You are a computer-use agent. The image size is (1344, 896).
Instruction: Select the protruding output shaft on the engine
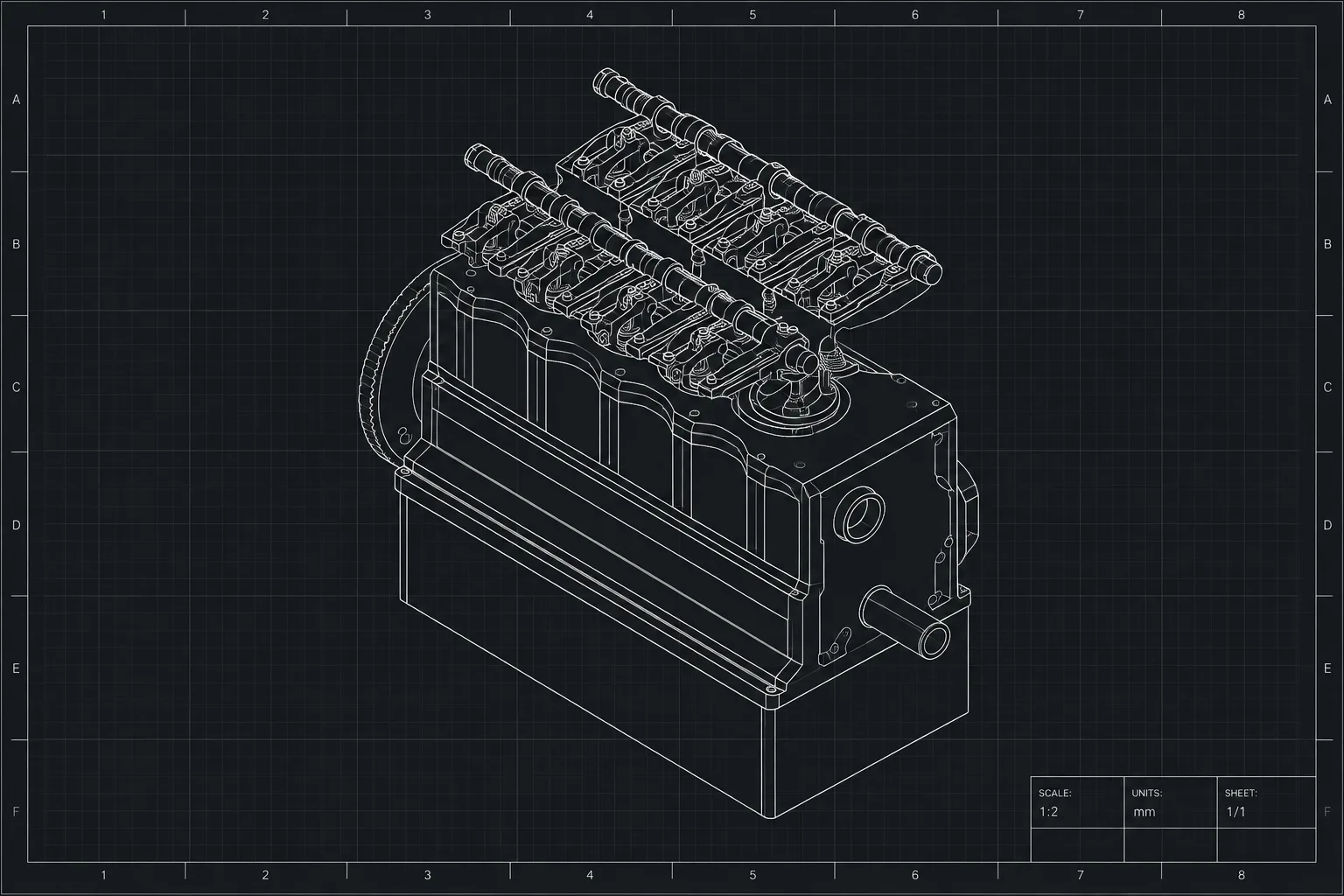coord(906,620)
